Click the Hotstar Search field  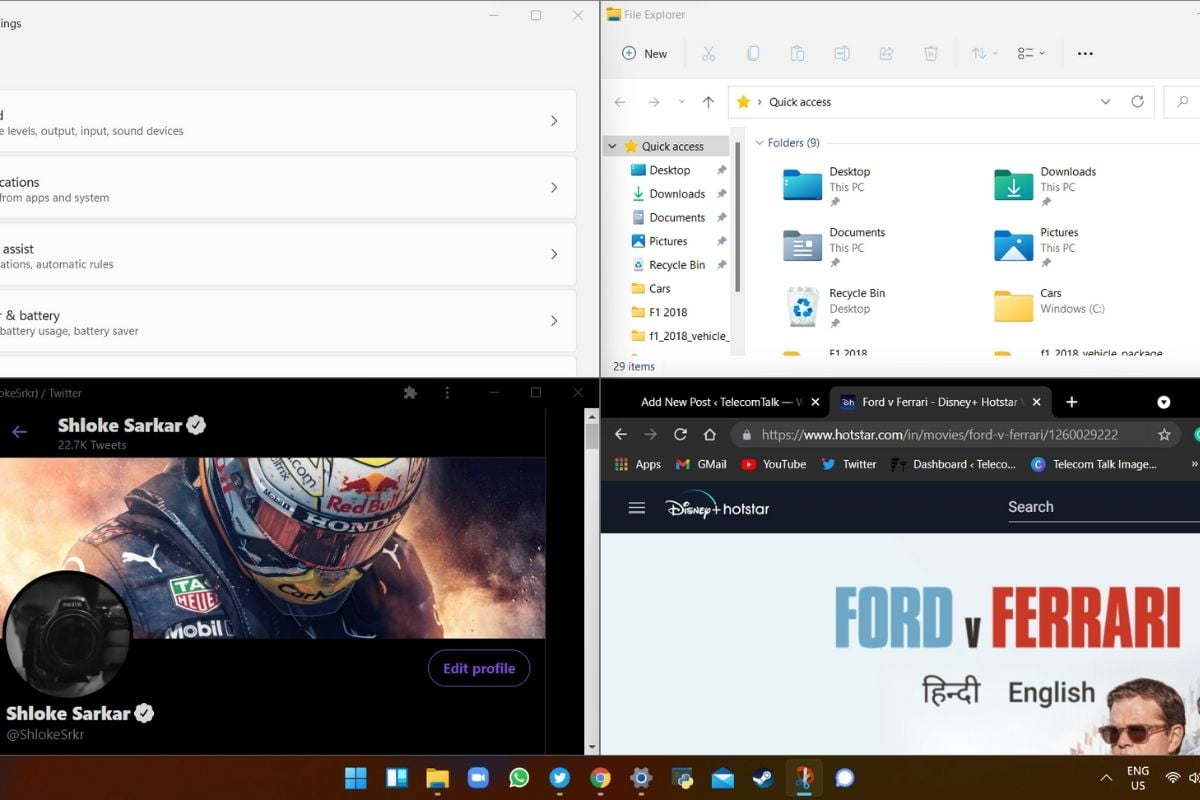tap(1103, 507)
